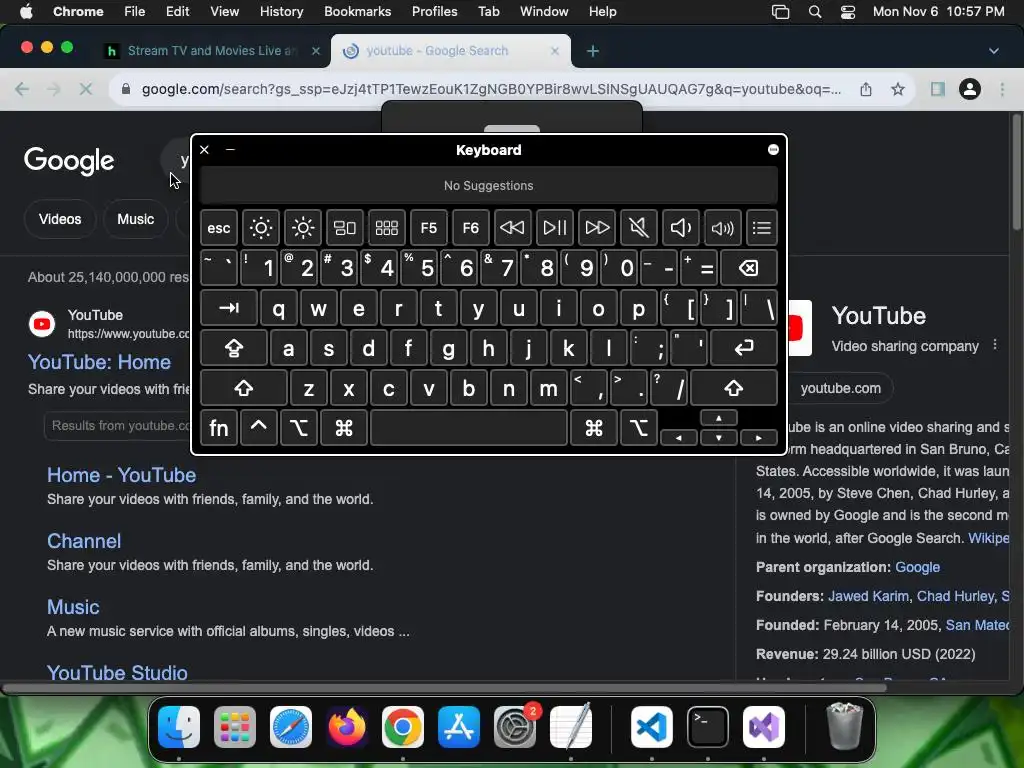Click the space bar on the on-screen keyboard
Viewport: 1024px width, 768px height.
click(x=469, y=428)
